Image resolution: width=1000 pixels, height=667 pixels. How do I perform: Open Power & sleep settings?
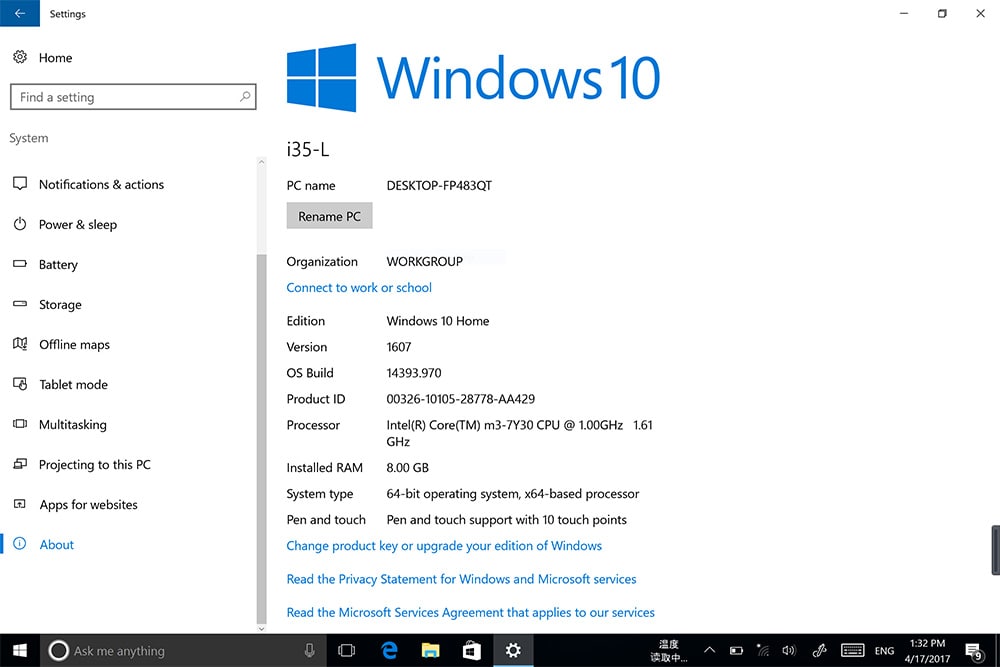(78, 224)
